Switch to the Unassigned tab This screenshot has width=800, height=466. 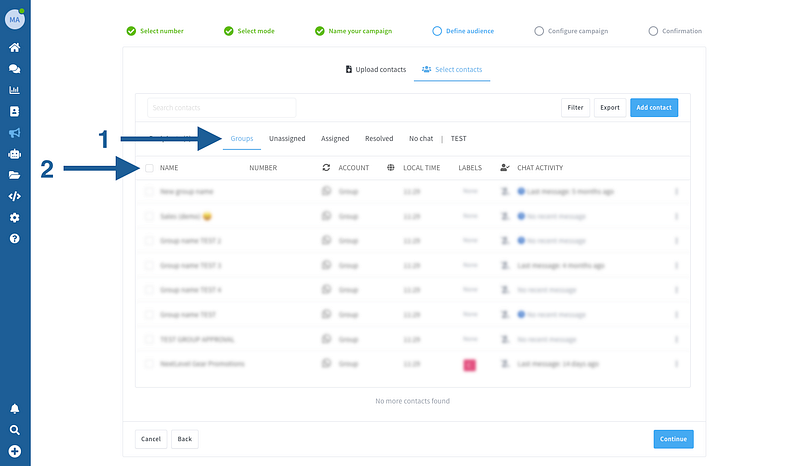[x=287, y=139]
